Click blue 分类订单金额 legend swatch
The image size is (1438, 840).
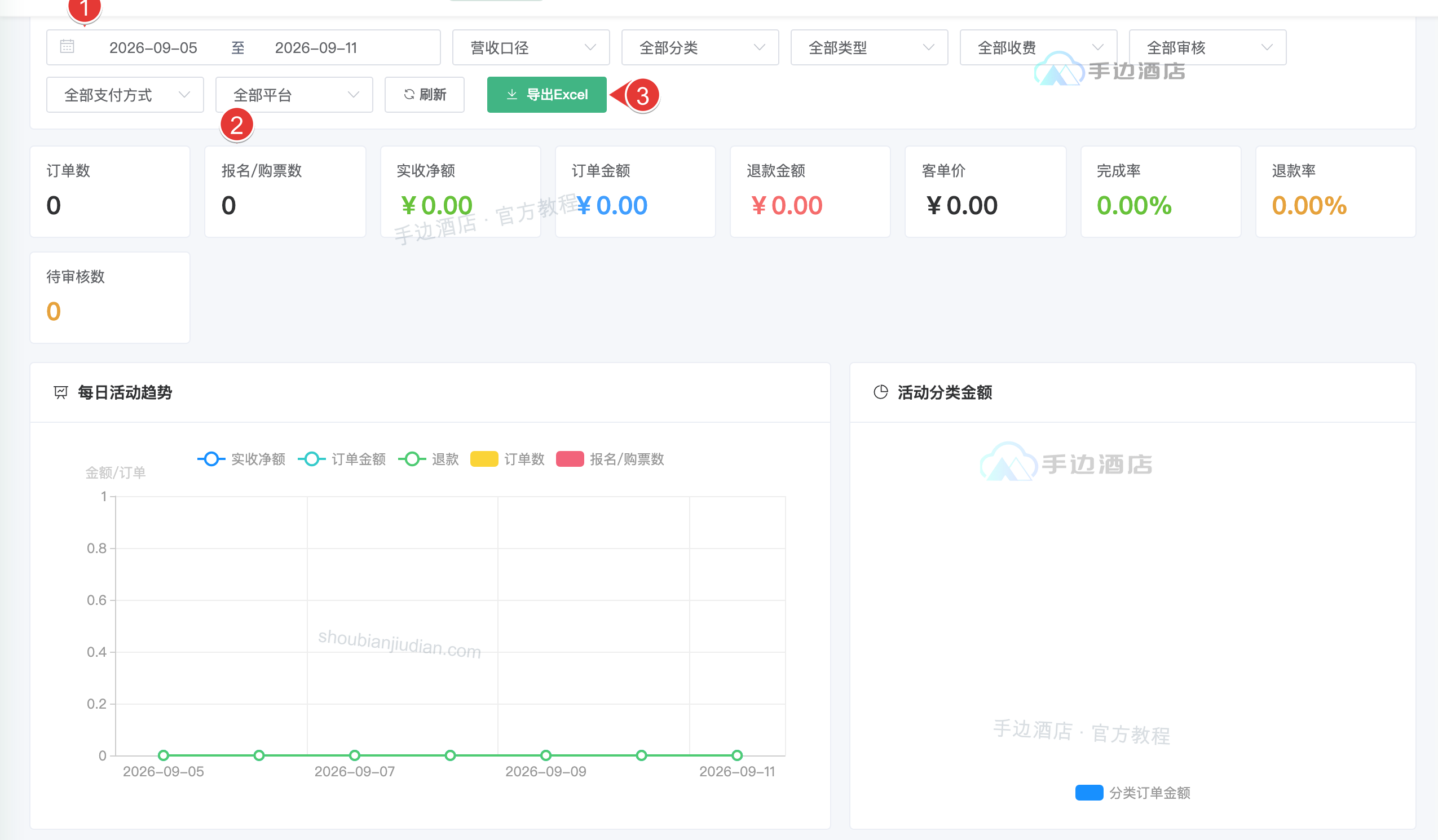(x=1089, y=793)
